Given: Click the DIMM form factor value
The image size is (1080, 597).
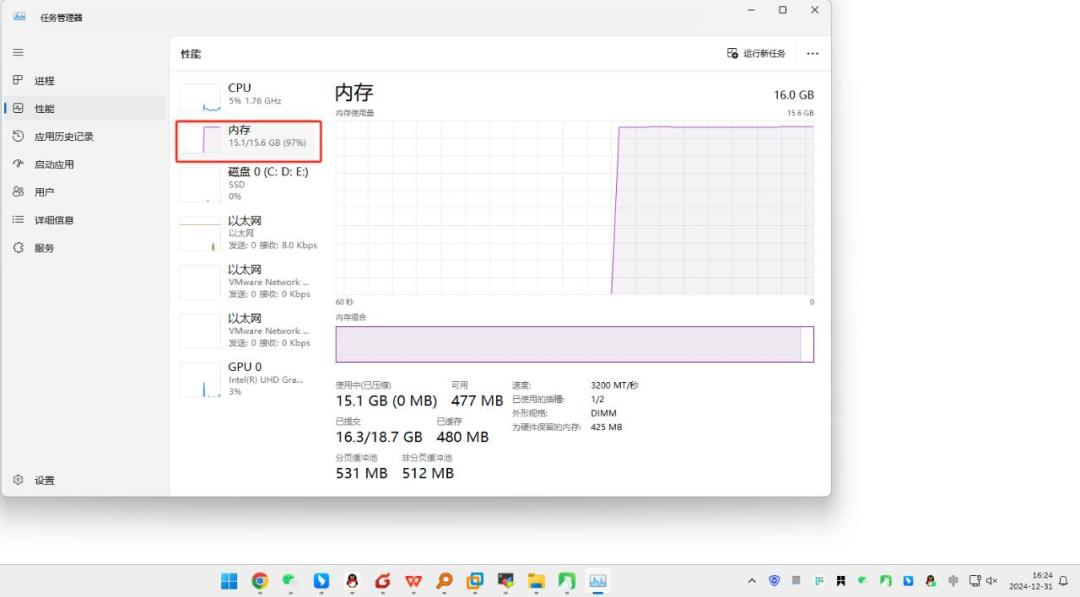Looking at the screenshot, I should click(x=603, y=413).
